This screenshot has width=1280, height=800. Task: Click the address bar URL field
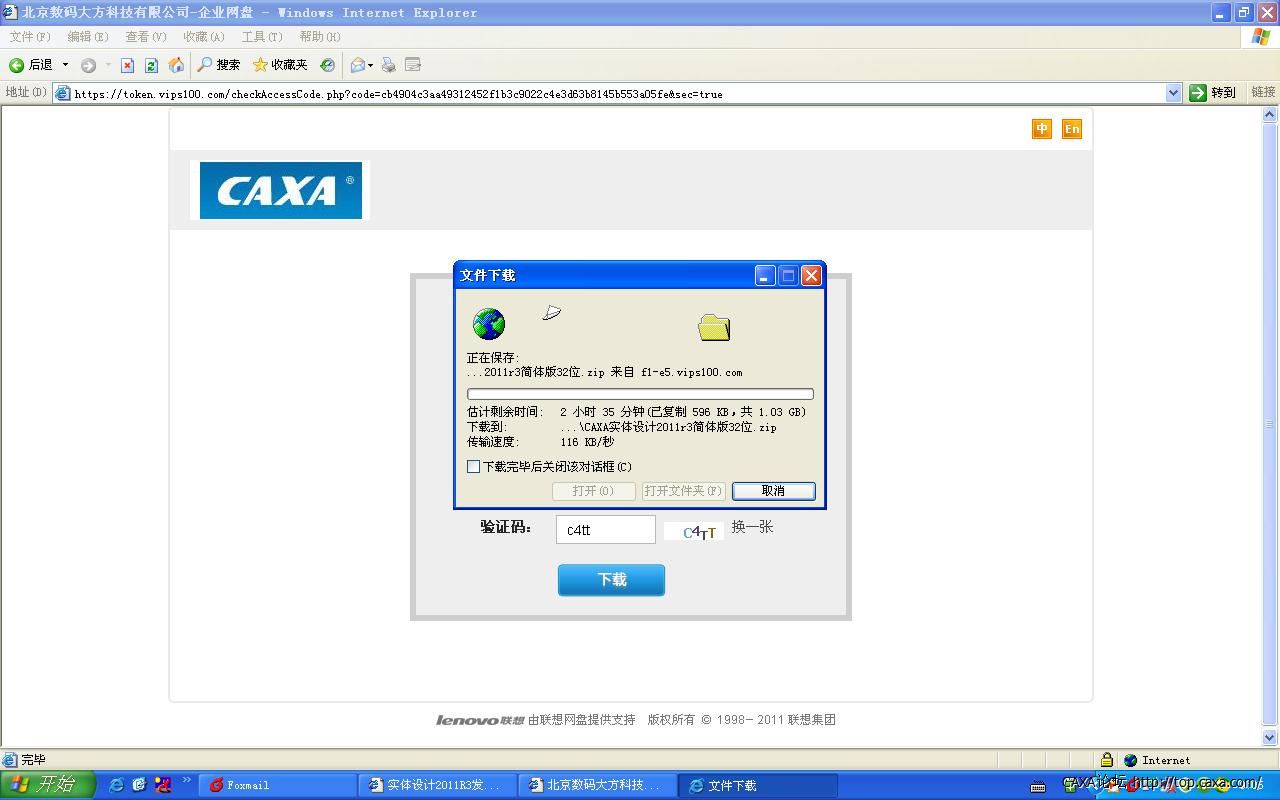(x=617, y=93)
